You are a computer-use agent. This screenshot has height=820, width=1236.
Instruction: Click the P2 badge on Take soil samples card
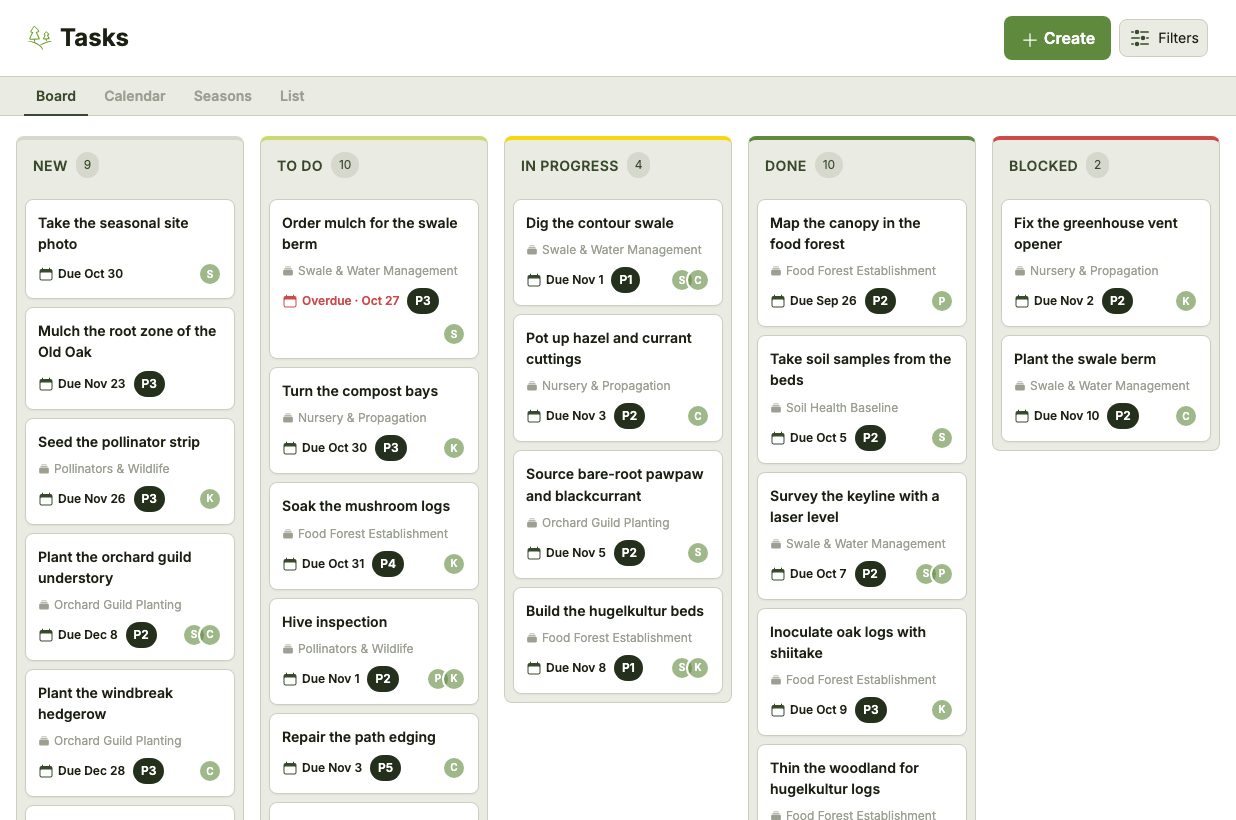pyautogui.click(x=871, y=437)
